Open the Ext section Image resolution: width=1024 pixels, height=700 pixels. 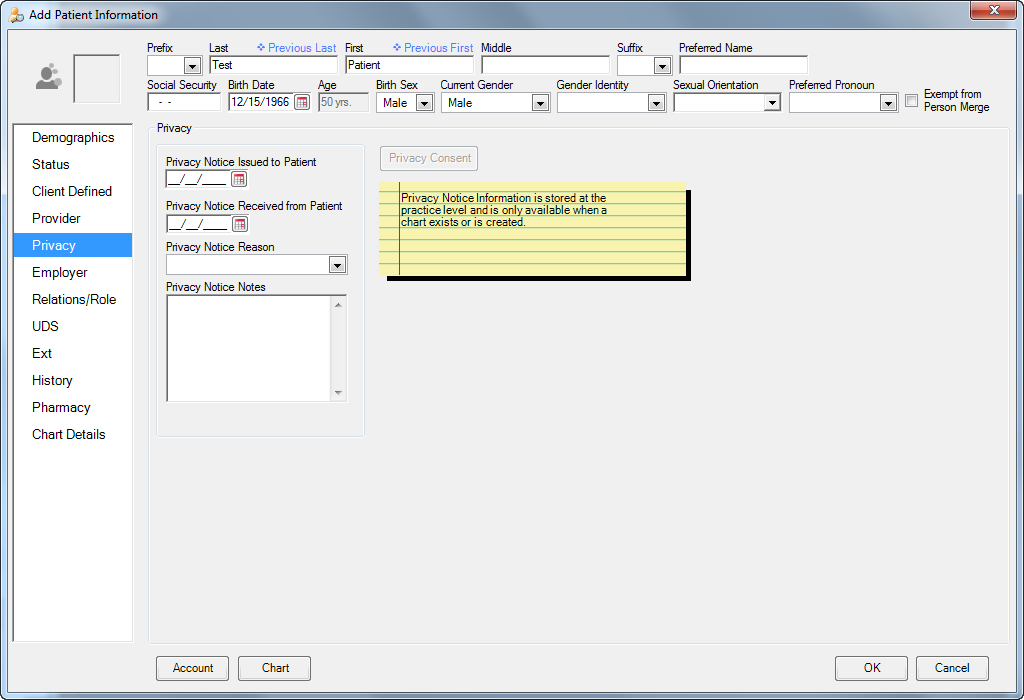[x=73, y=353]
